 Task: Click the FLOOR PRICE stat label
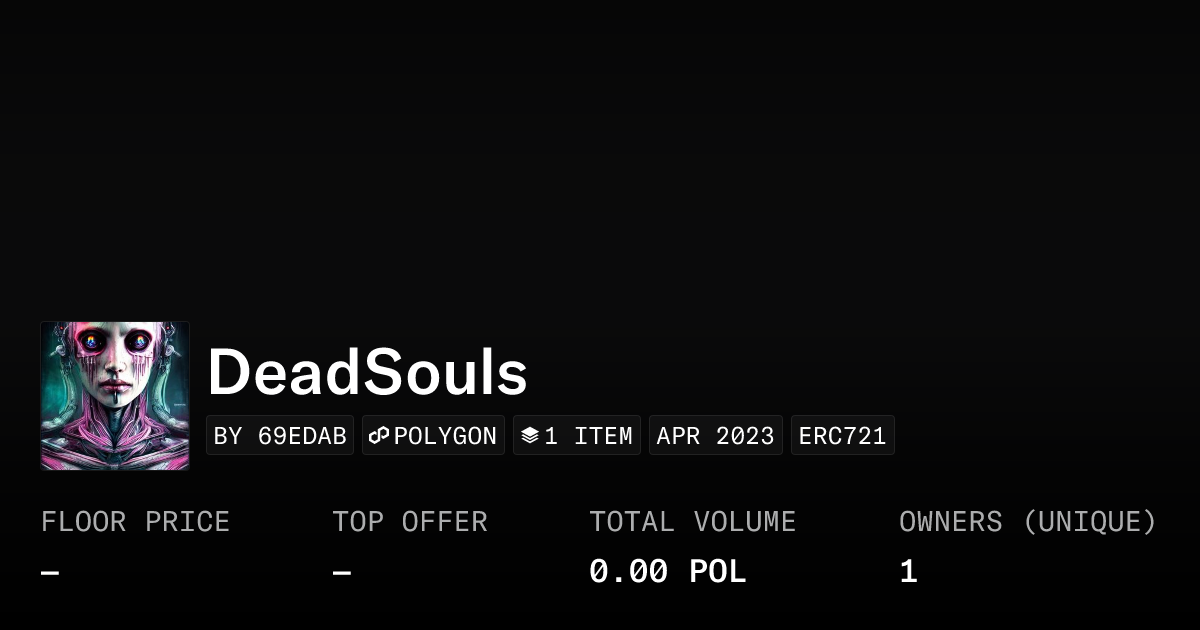pyautogui.click(x=135, y=521)
